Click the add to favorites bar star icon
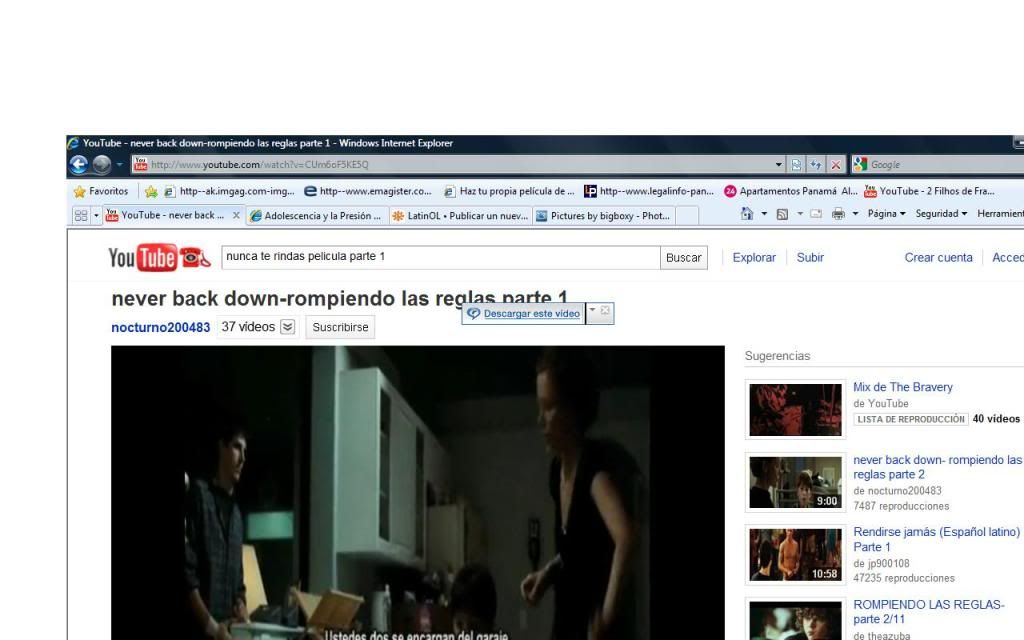This screenshot has height=640, width=1024. pos(151,191)
